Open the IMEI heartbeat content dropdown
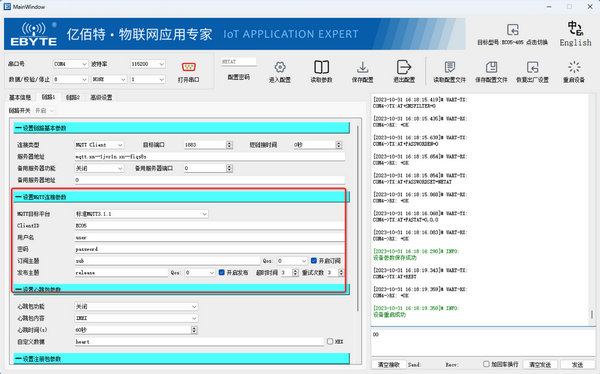The image size is (600, 374). click(x=136, y=318)
